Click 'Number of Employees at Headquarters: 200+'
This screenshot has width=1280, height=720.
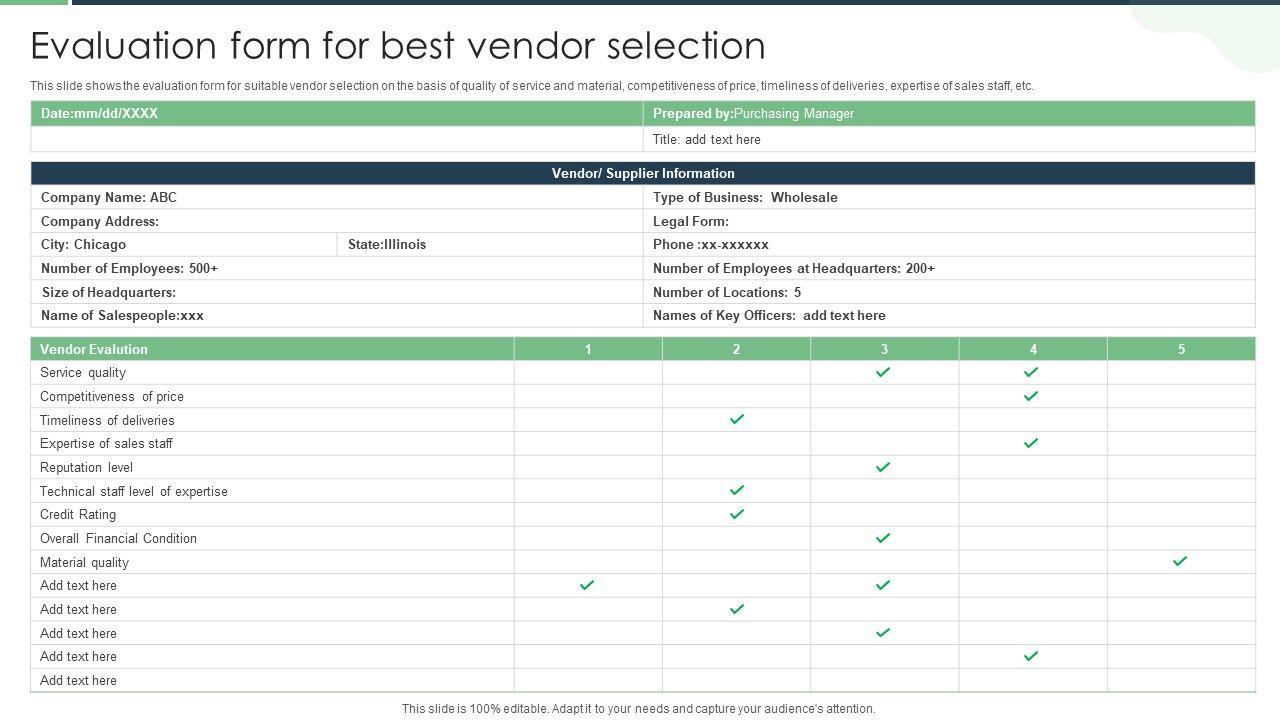(949, 268)
